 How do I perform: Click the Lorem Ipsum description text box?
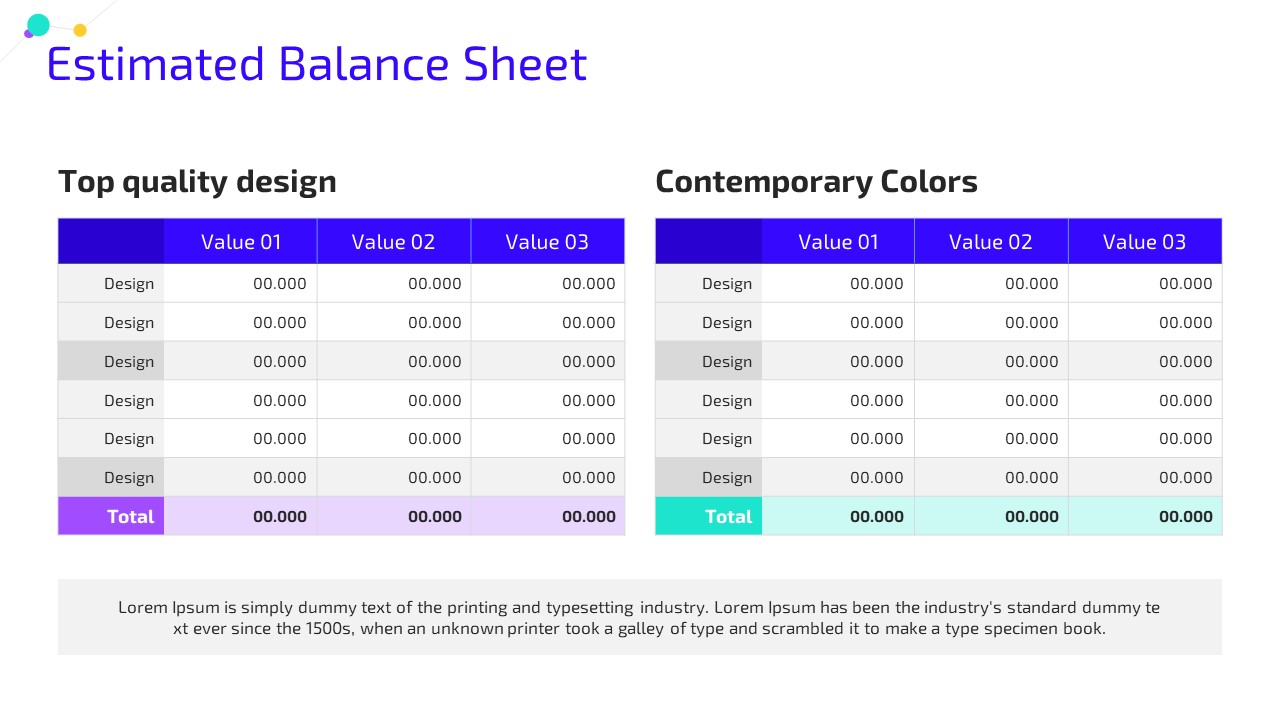pyautogui.click(x=640, y=617)
